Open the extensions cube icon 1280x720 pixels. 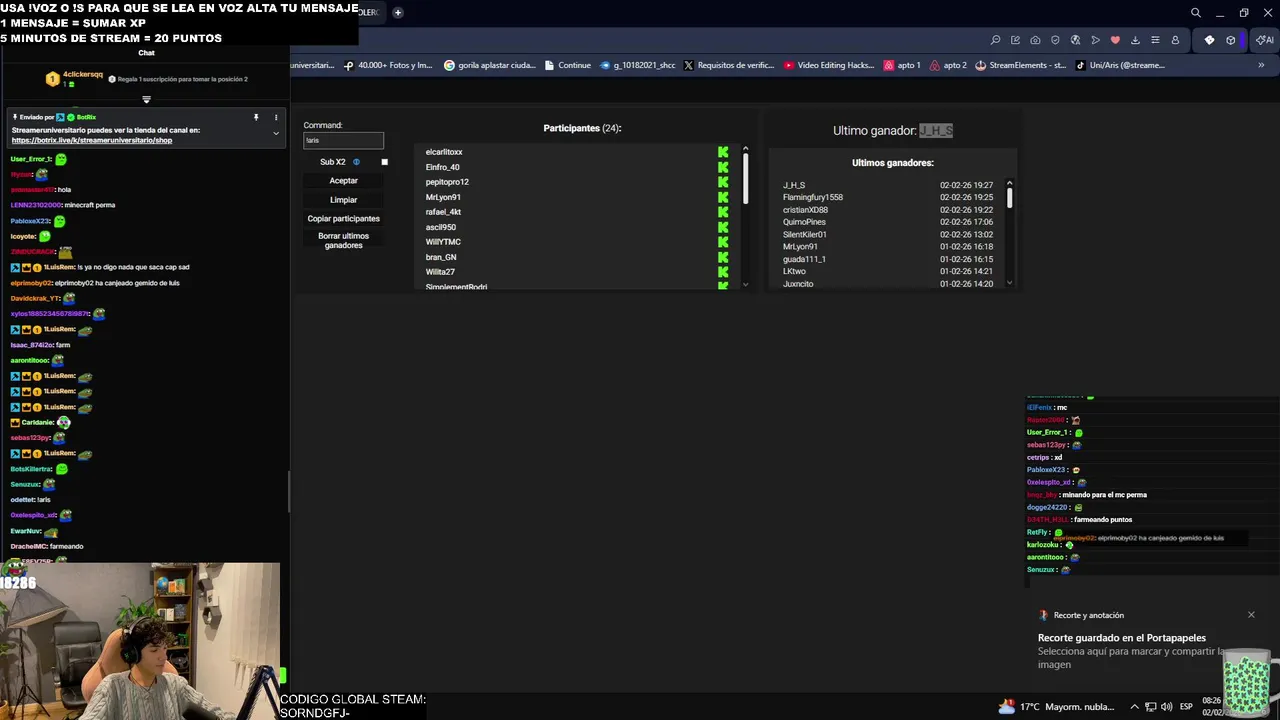1231,40
